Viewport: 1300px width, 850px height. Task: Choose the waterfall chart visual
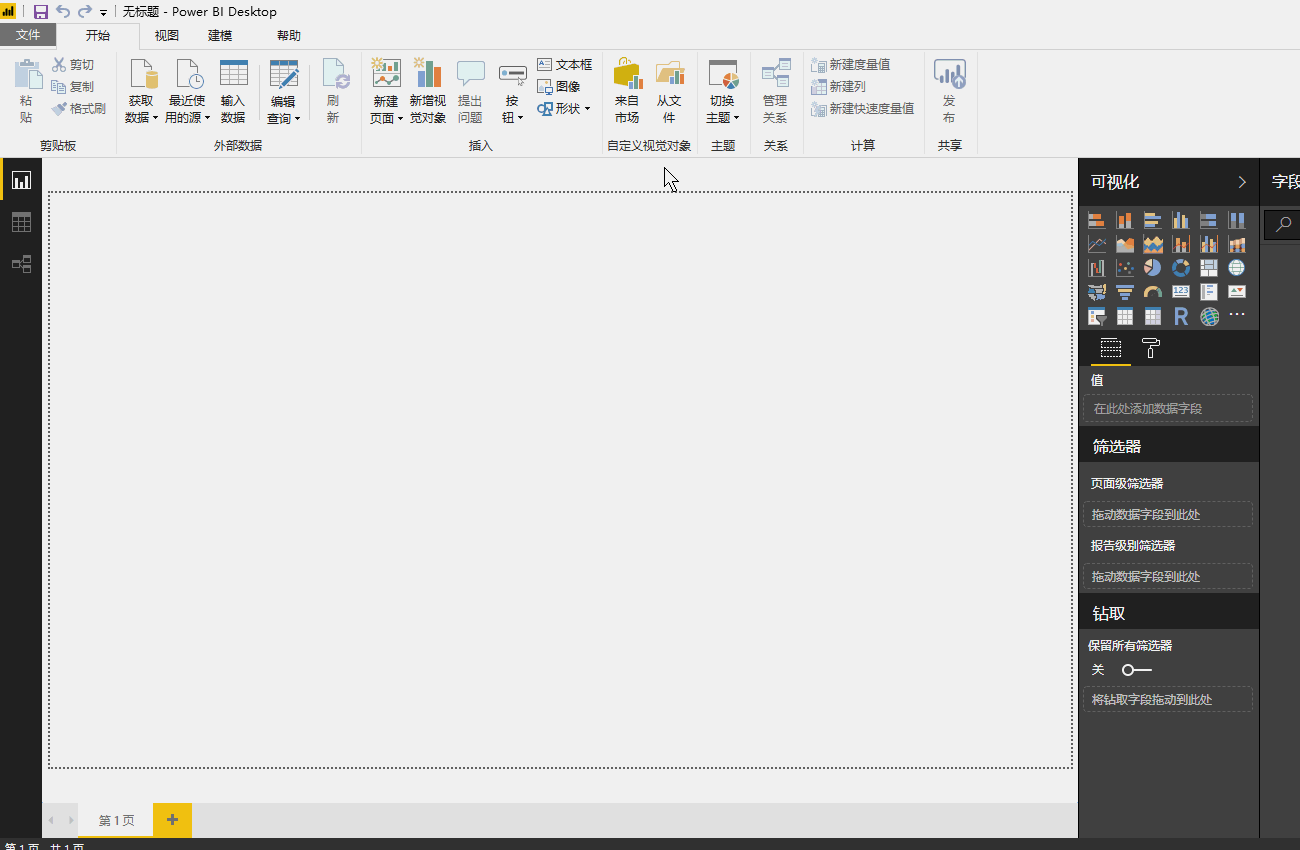point(1097,268)
